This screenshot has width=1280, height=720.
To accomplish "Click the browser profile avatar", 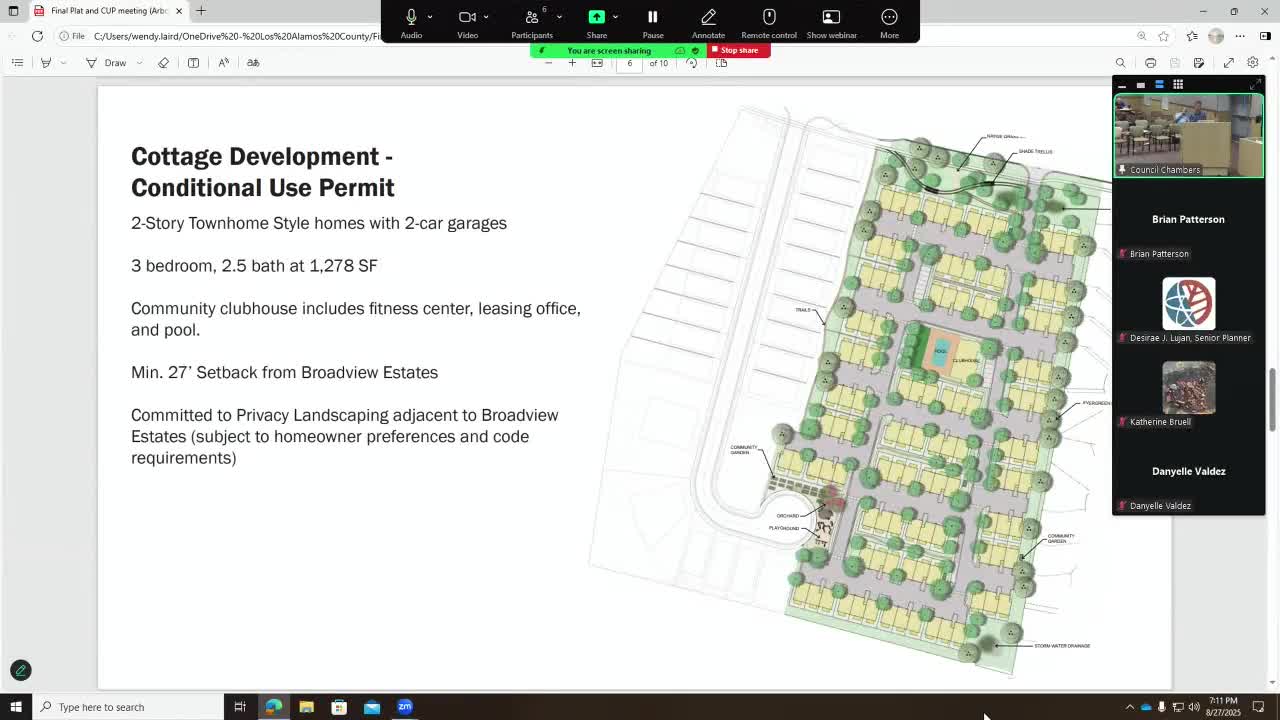I will [x=1216, y=36].
